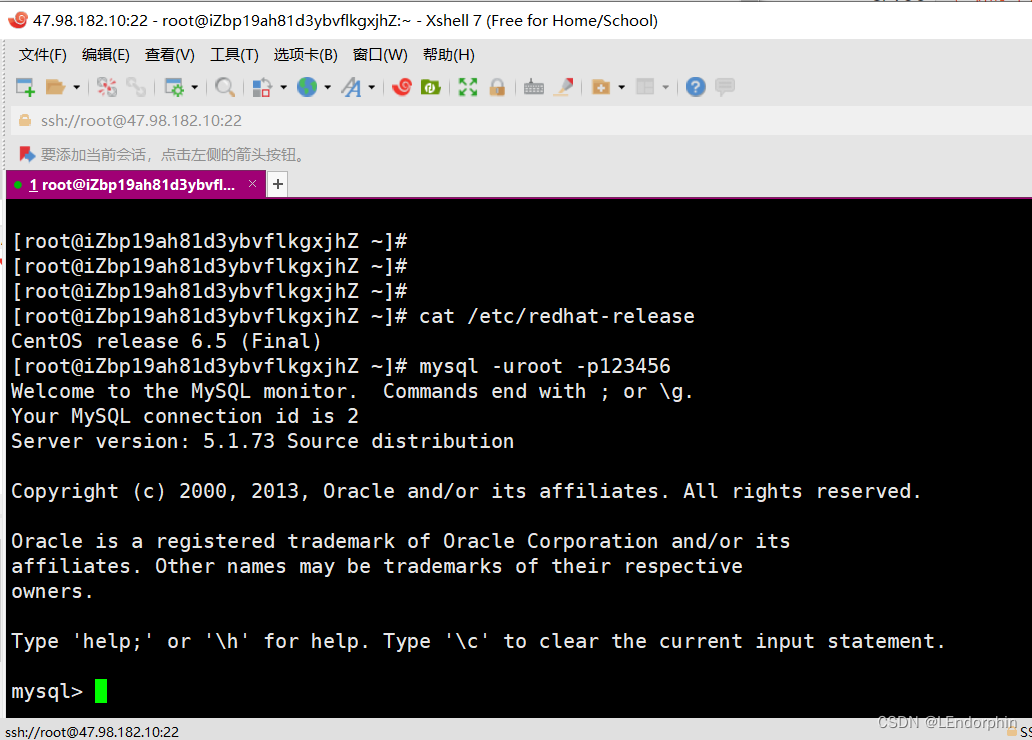Expand the color scheme dropdown arrow
Viewport: 1032px width, 740px height.
[x=284, y=87]
